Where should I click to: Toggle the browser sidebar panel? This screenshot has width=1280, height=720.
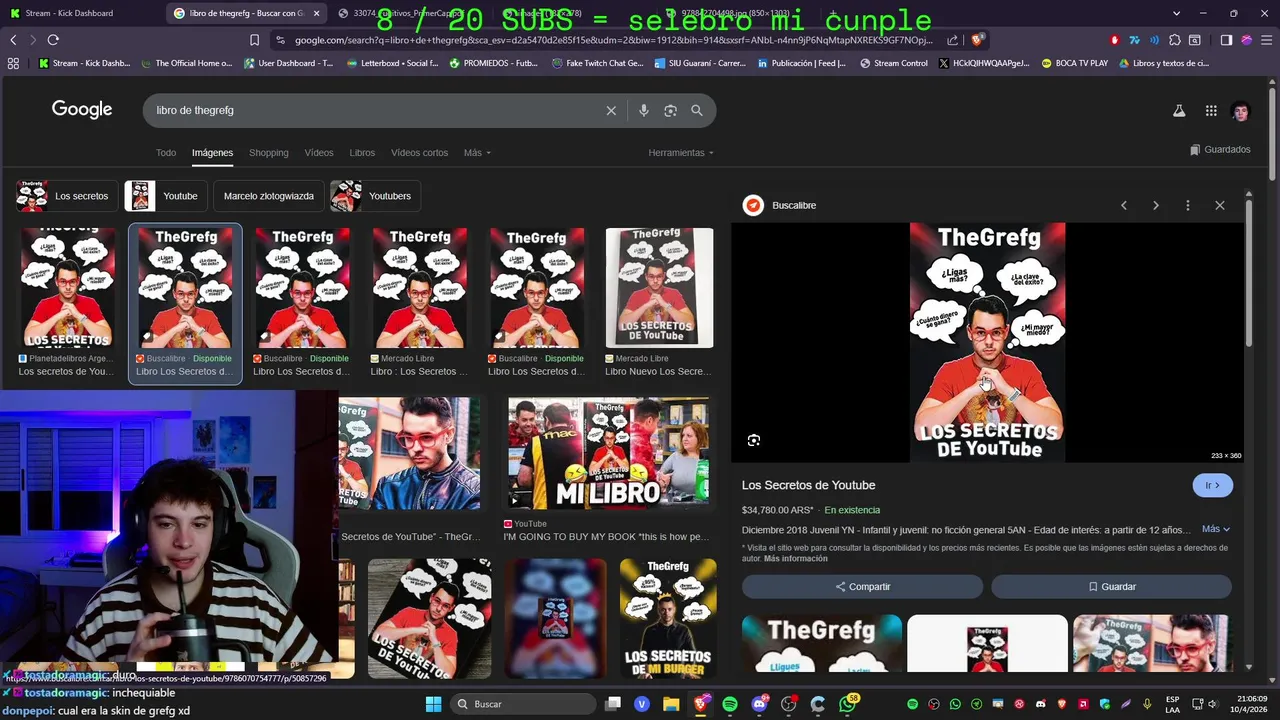pos(1226,40)
